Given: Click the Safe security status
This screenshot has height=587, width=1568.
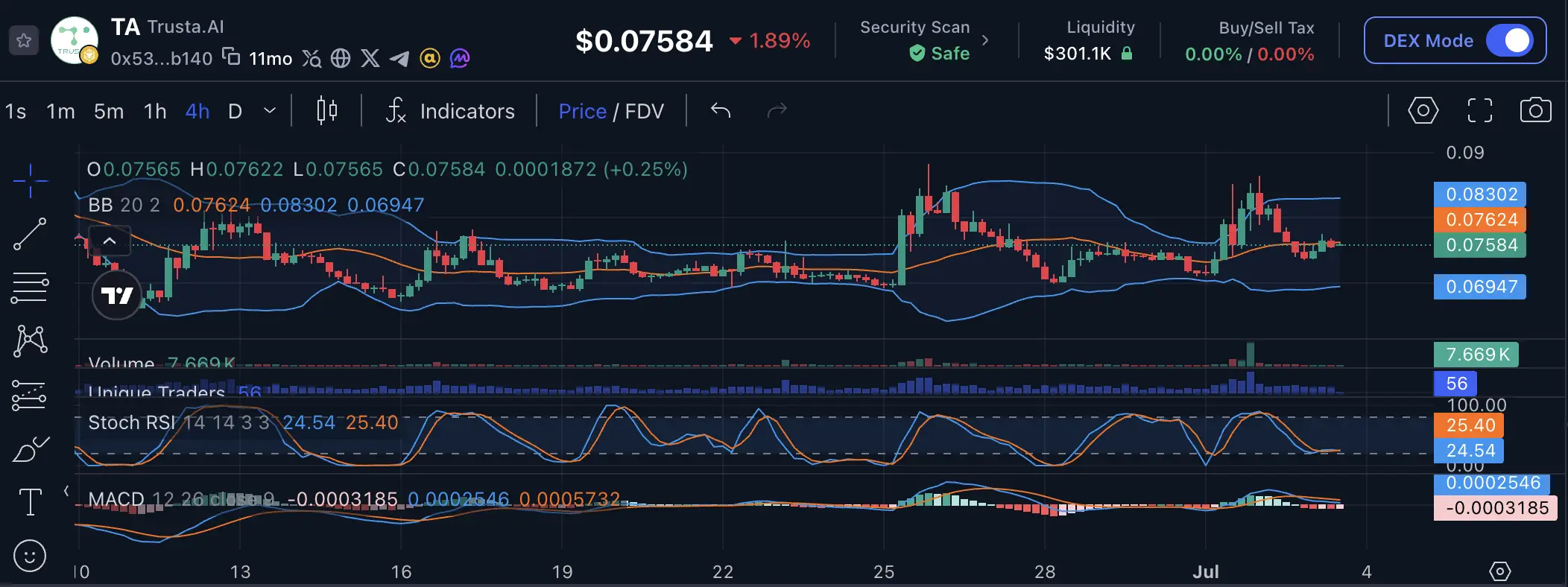Looking at the screenshot, I should click(x=940, y=54).
